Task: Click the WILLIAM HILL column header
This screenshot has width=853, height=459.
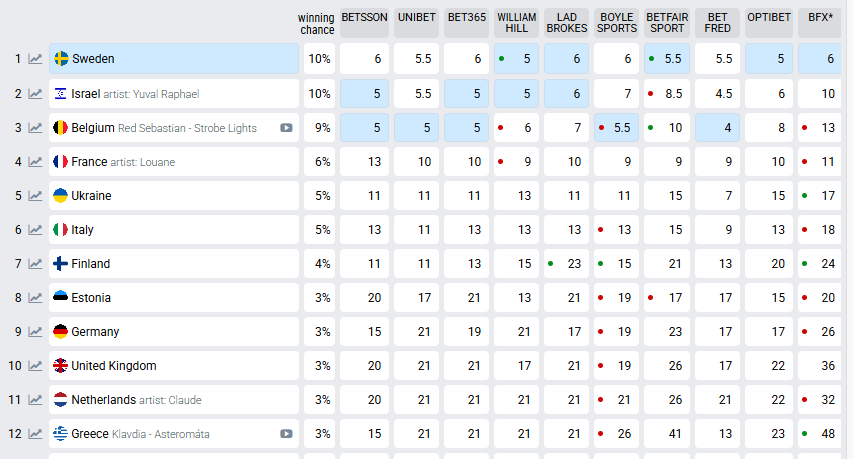Action: pos(517,23)
